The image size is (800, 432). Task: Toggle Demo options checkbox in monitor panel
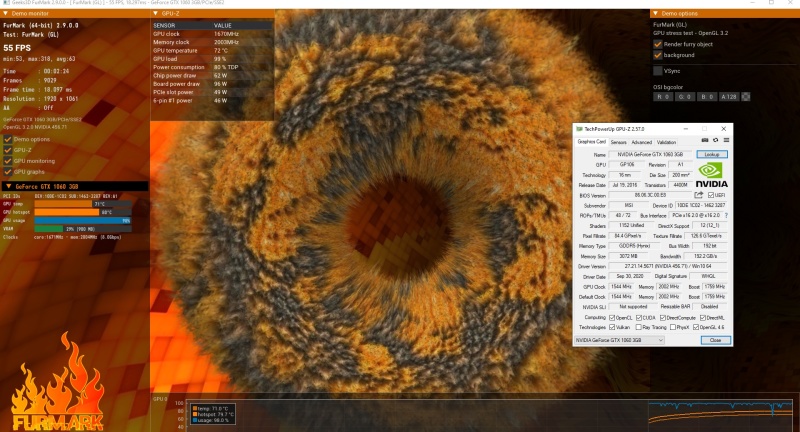(8, 139)
